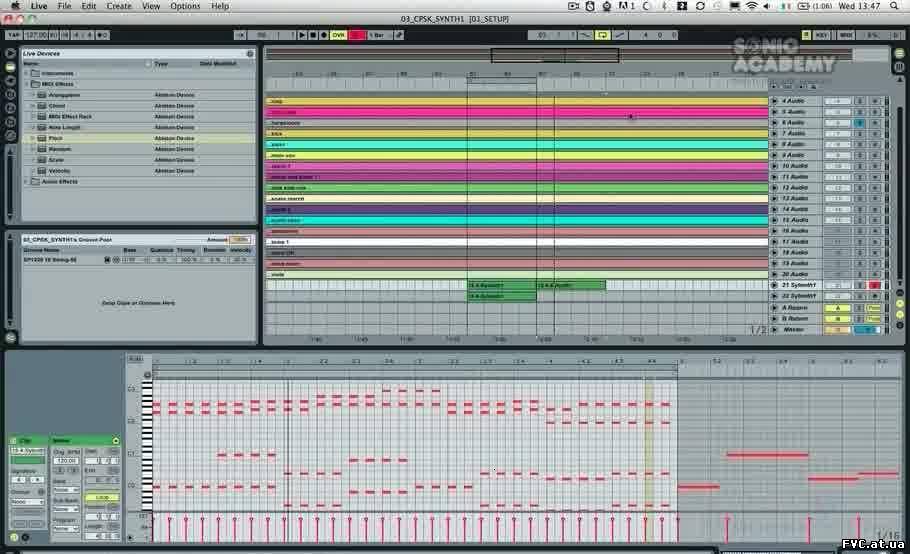The width and height of the screenshot is (910, 554).
Task: Click the groove Amount value field
Action: (x=240, y=240)
